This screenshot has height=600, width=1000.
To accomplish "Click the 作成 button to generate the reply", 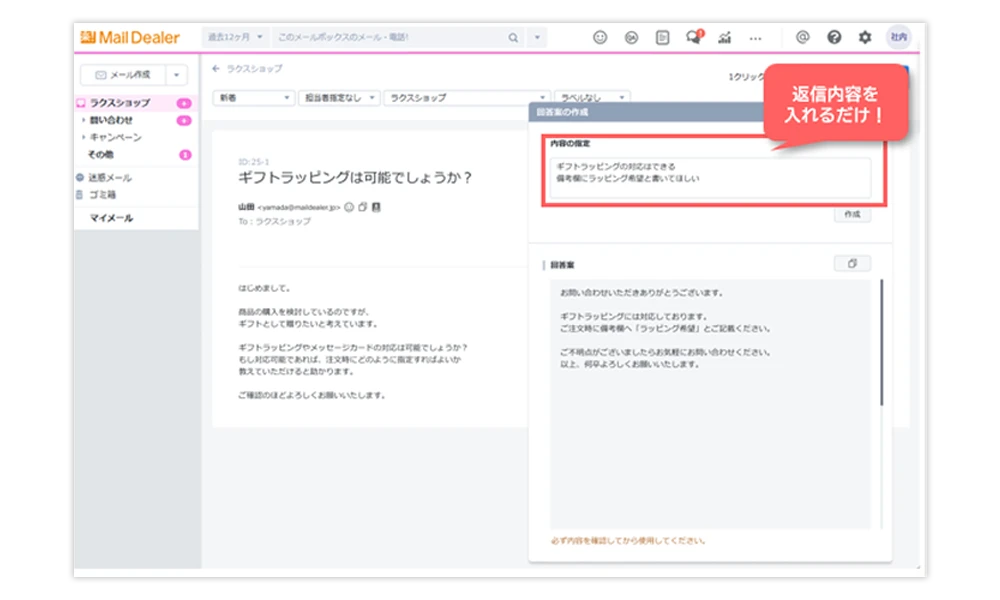I will (x=855, y=213).
